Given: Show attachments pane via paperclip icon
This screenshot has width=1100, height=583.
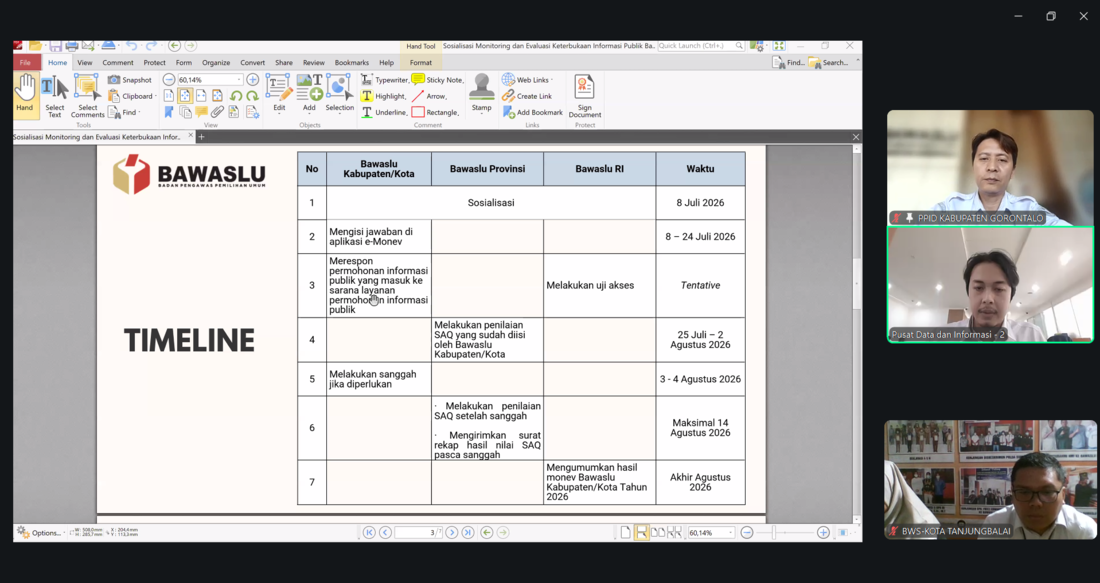Looking at the screenshot, I should pos(217,112).
